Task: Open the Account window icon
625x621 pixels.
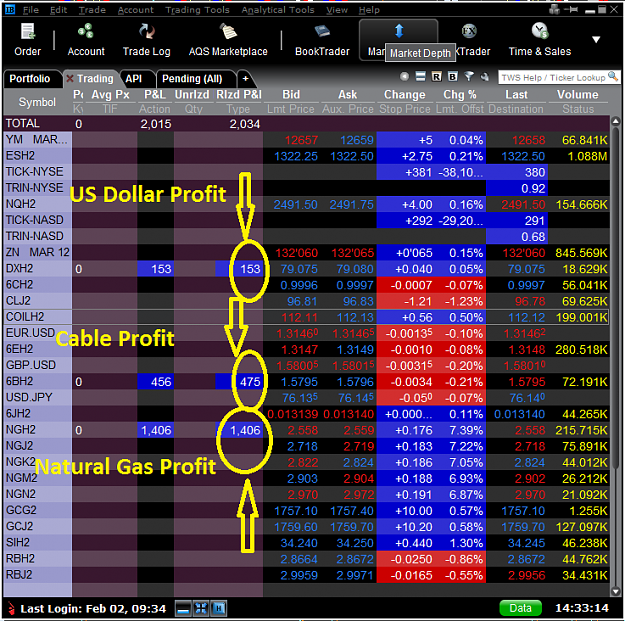Action: click(x=86, y=40)
